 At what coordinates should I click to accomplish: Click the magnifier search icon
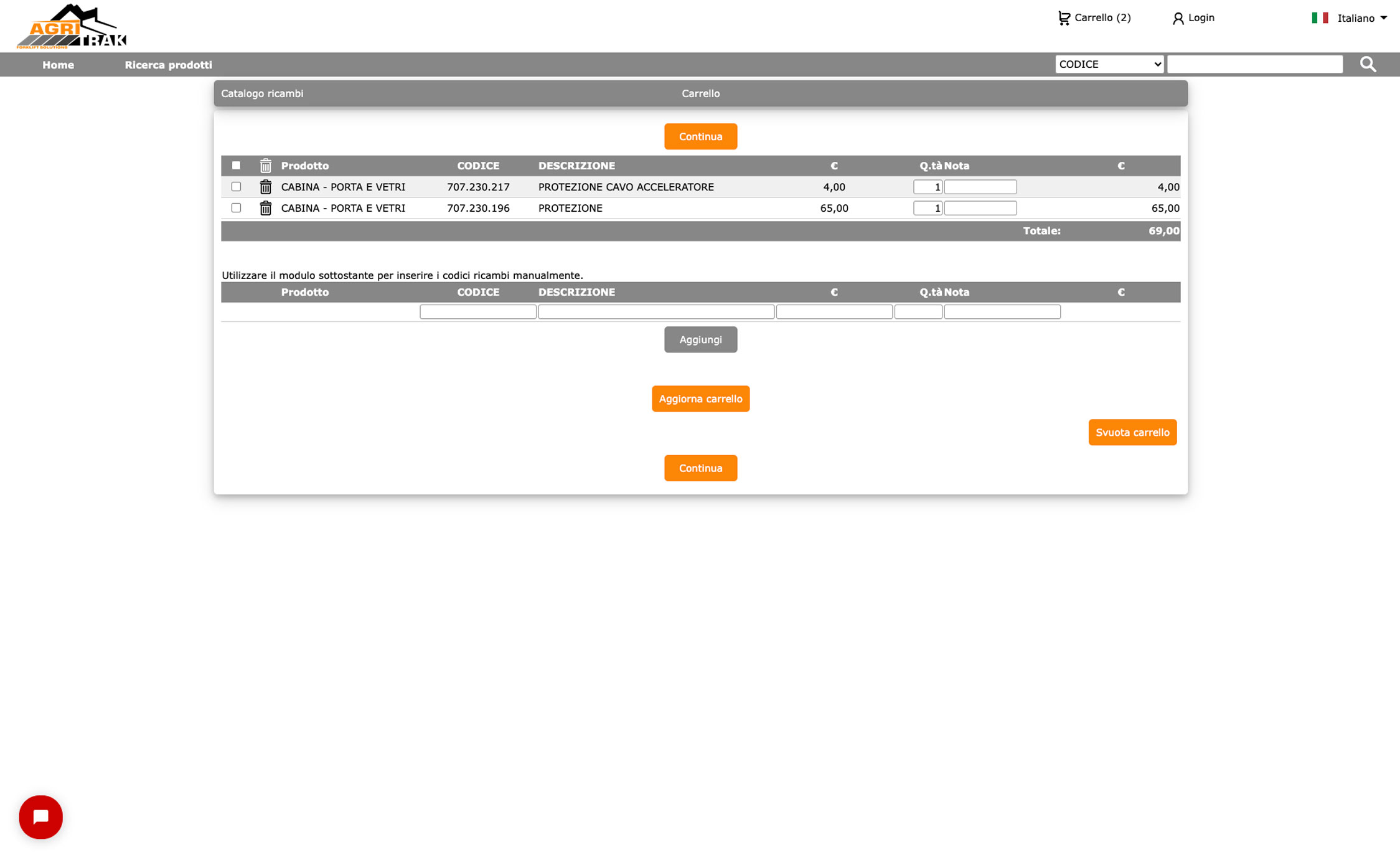pos(1368,64)
